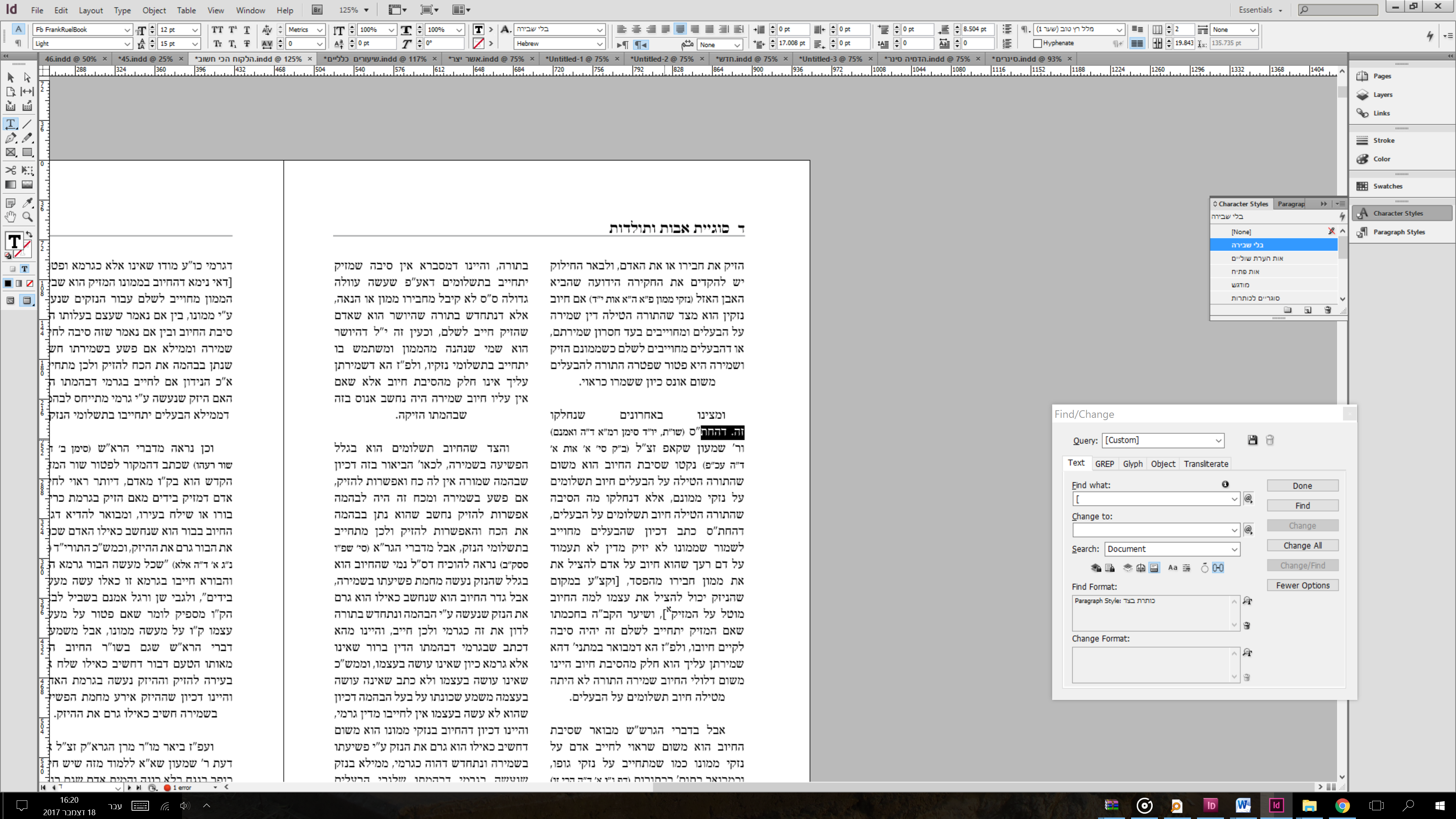
Task: Toggle Include Locked Layers in Find/Change
Action: pyautogui.click(x=1096, y=568)
